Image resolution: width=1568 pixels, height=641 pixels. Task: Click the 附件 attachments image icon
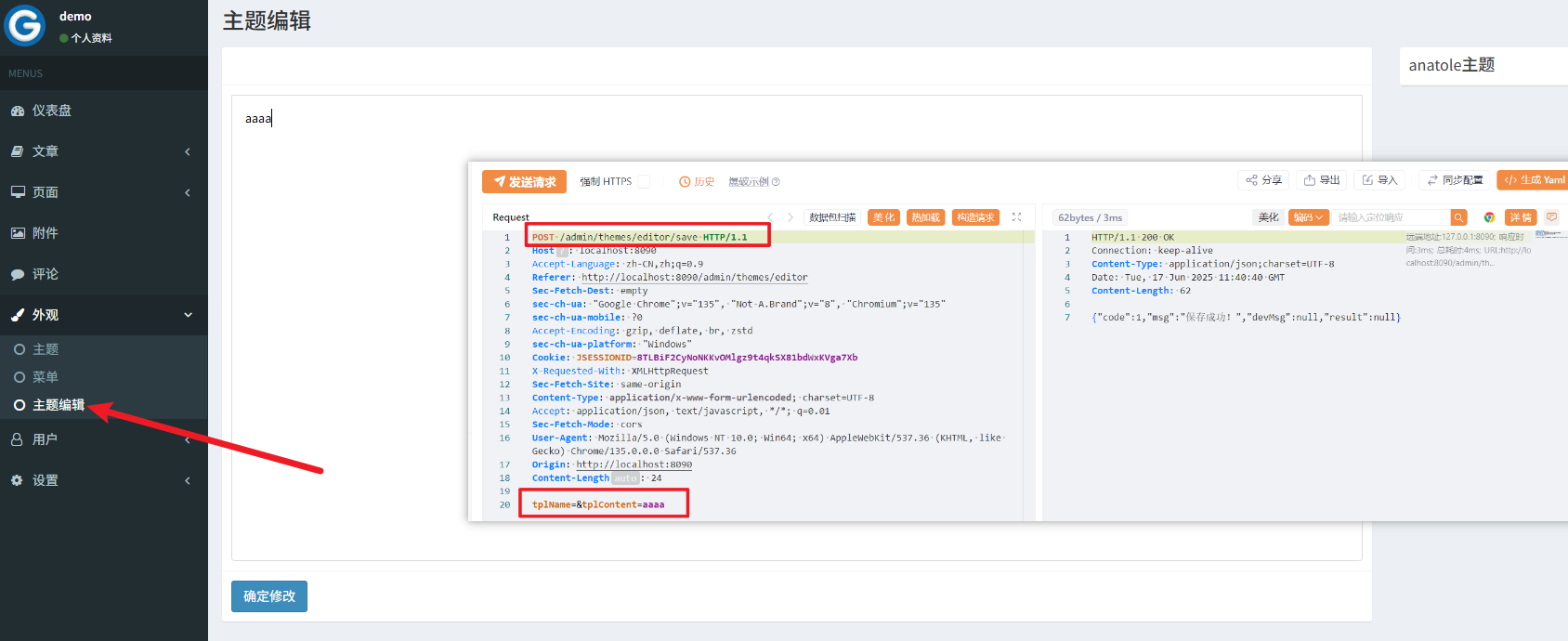[x=18, y=233]
